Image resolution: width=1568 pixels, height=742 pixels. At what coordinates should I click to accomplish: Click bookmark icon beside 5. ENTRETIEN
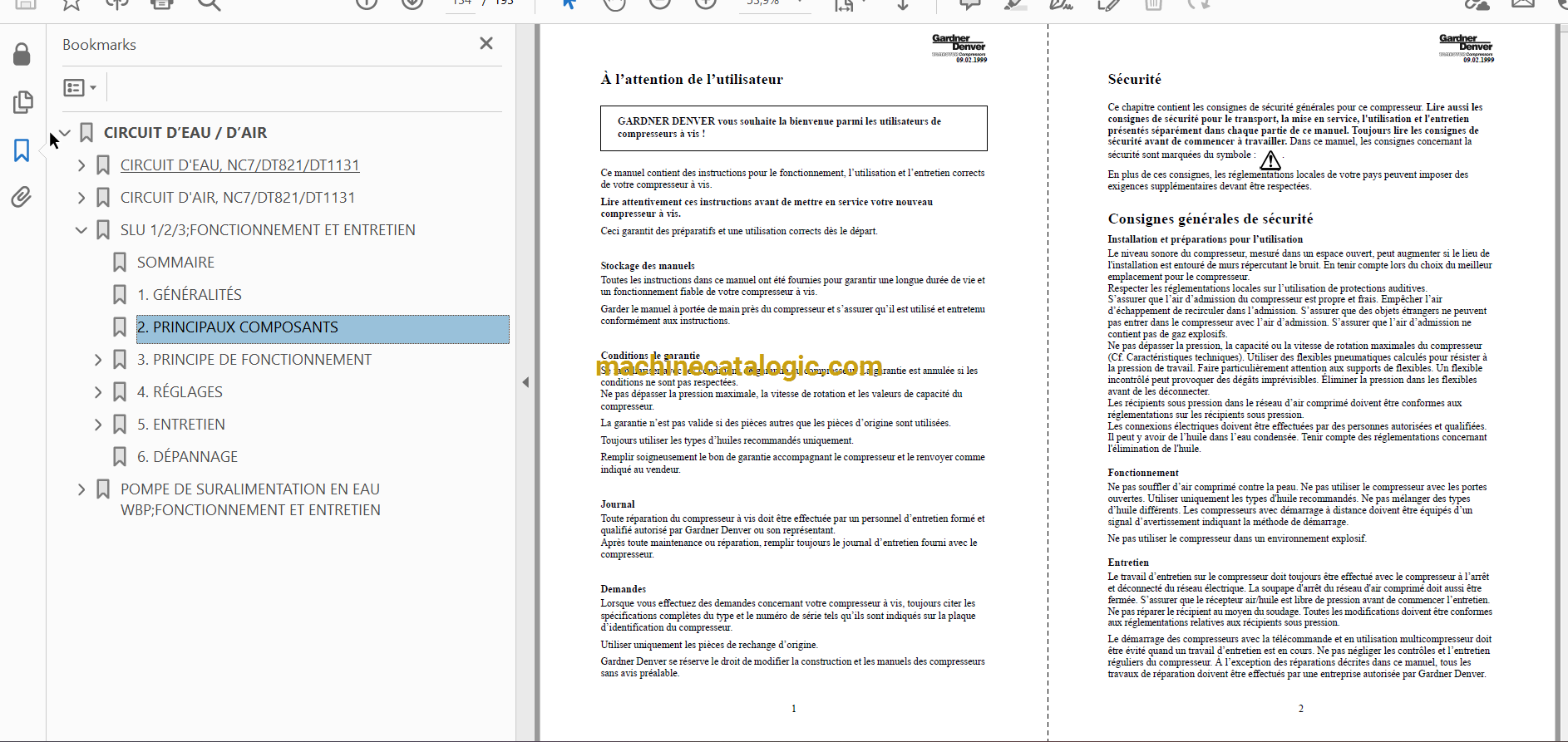tap(120, 425)
